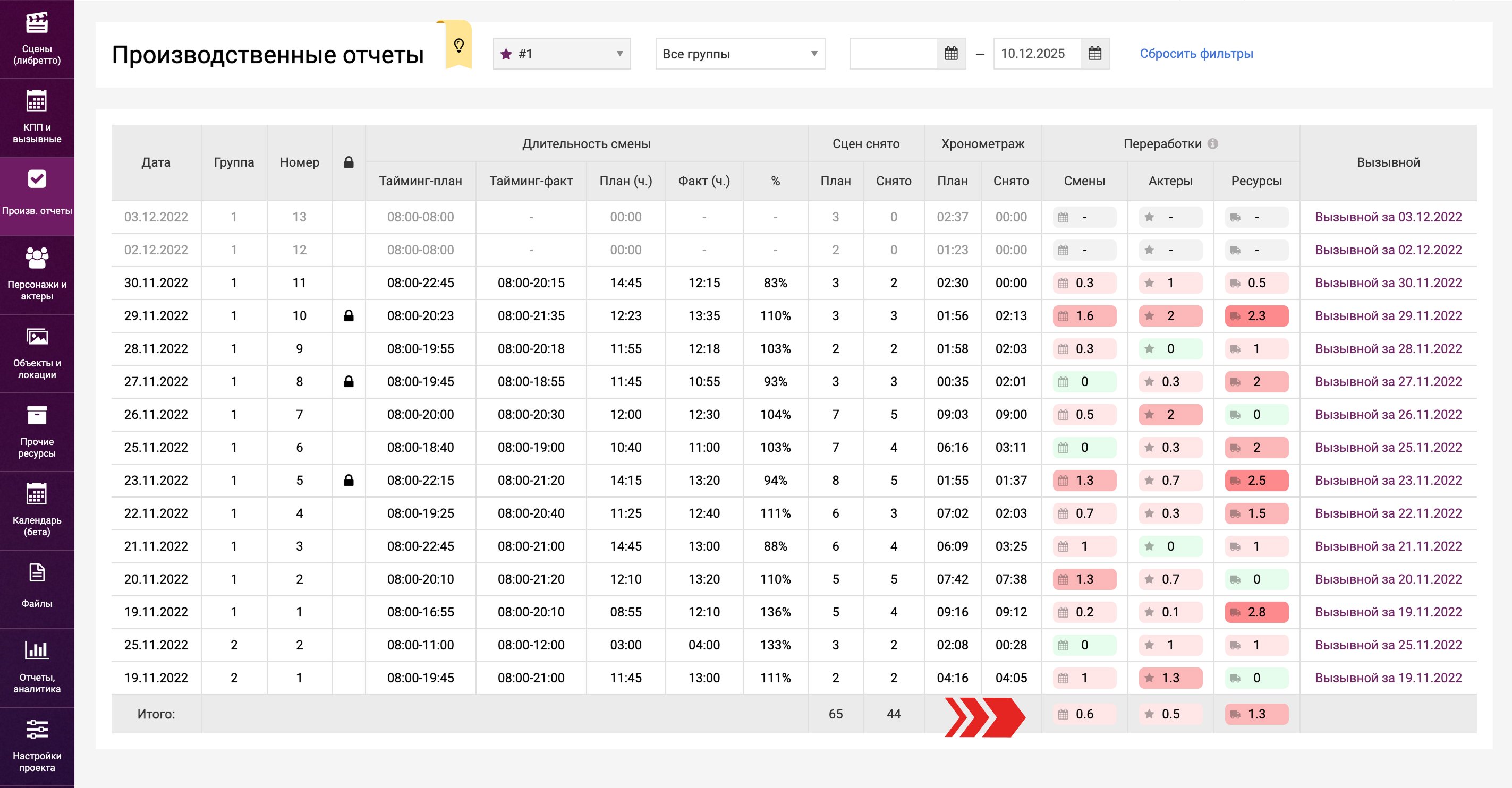
Task: Click the Переработки info icon
Action: 1213,144
